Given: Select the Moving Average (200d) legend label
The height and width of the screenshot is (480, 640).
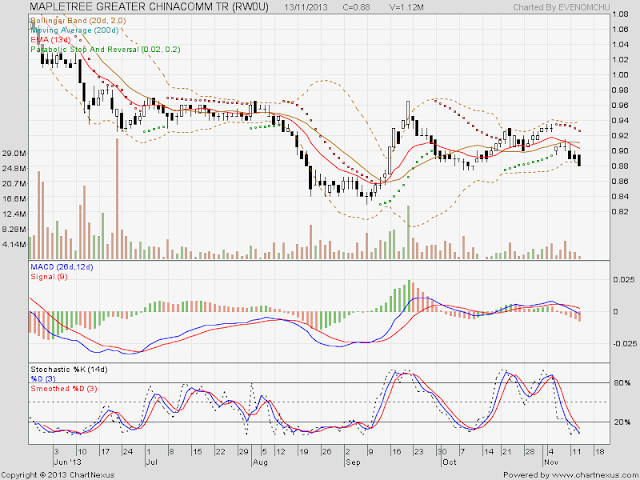Looking at the screenshot, I should (75, 30).
